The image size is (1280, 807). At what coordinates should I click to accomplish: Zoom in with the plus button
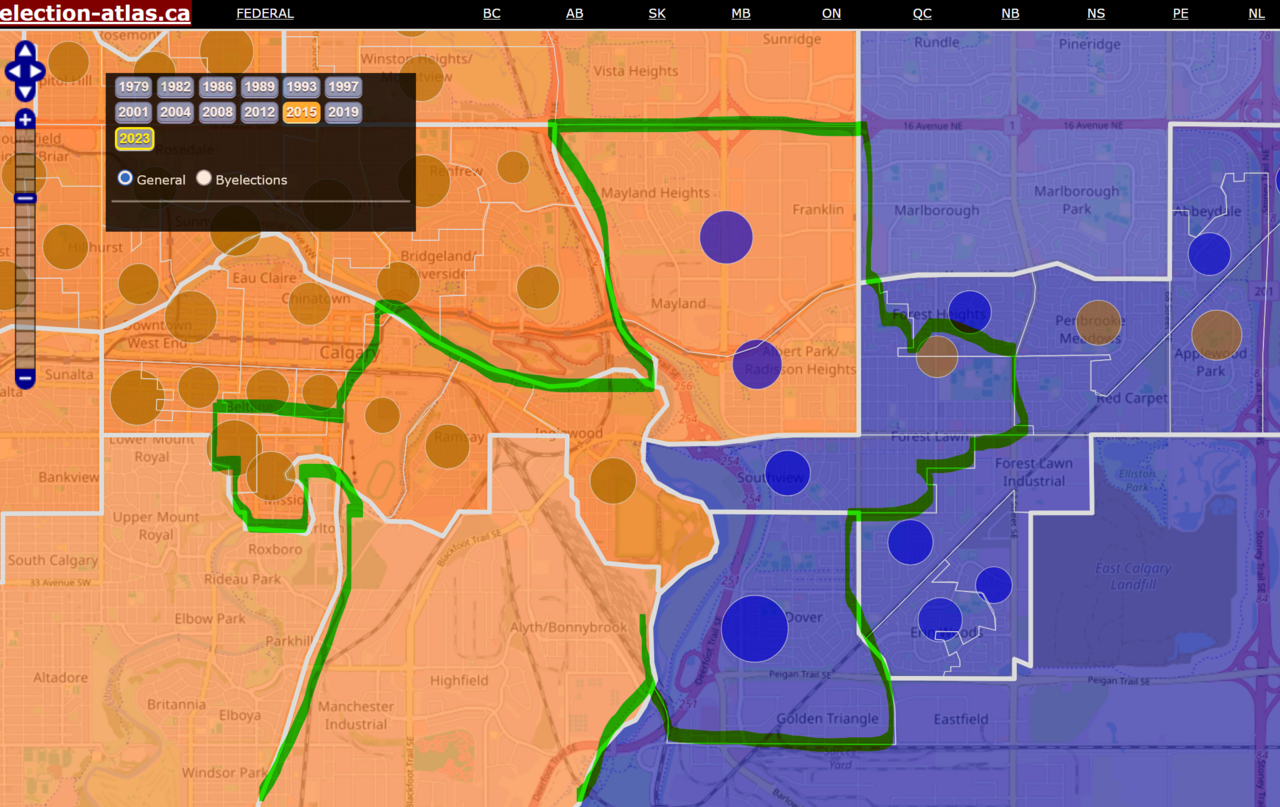pos(25,121)
